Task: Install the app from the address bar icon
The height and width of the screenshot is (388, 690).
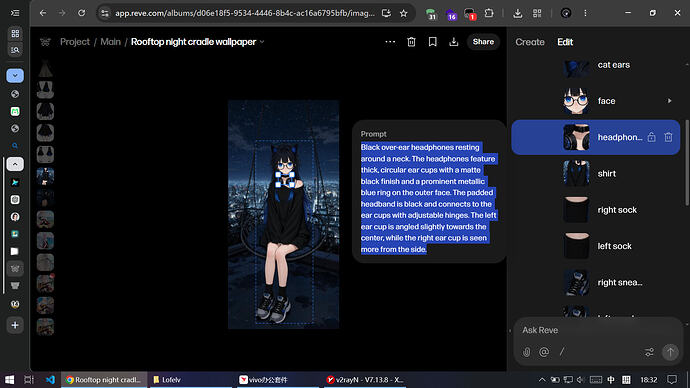Action: coord(386,13)
